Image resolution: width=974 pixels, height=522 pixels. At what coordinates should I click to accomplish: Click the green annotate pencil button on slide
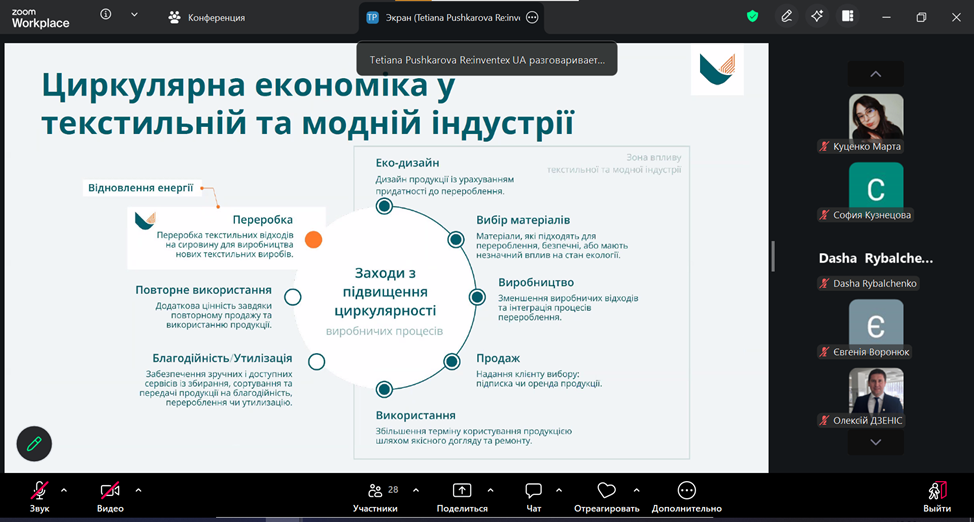tap(34, 444)
